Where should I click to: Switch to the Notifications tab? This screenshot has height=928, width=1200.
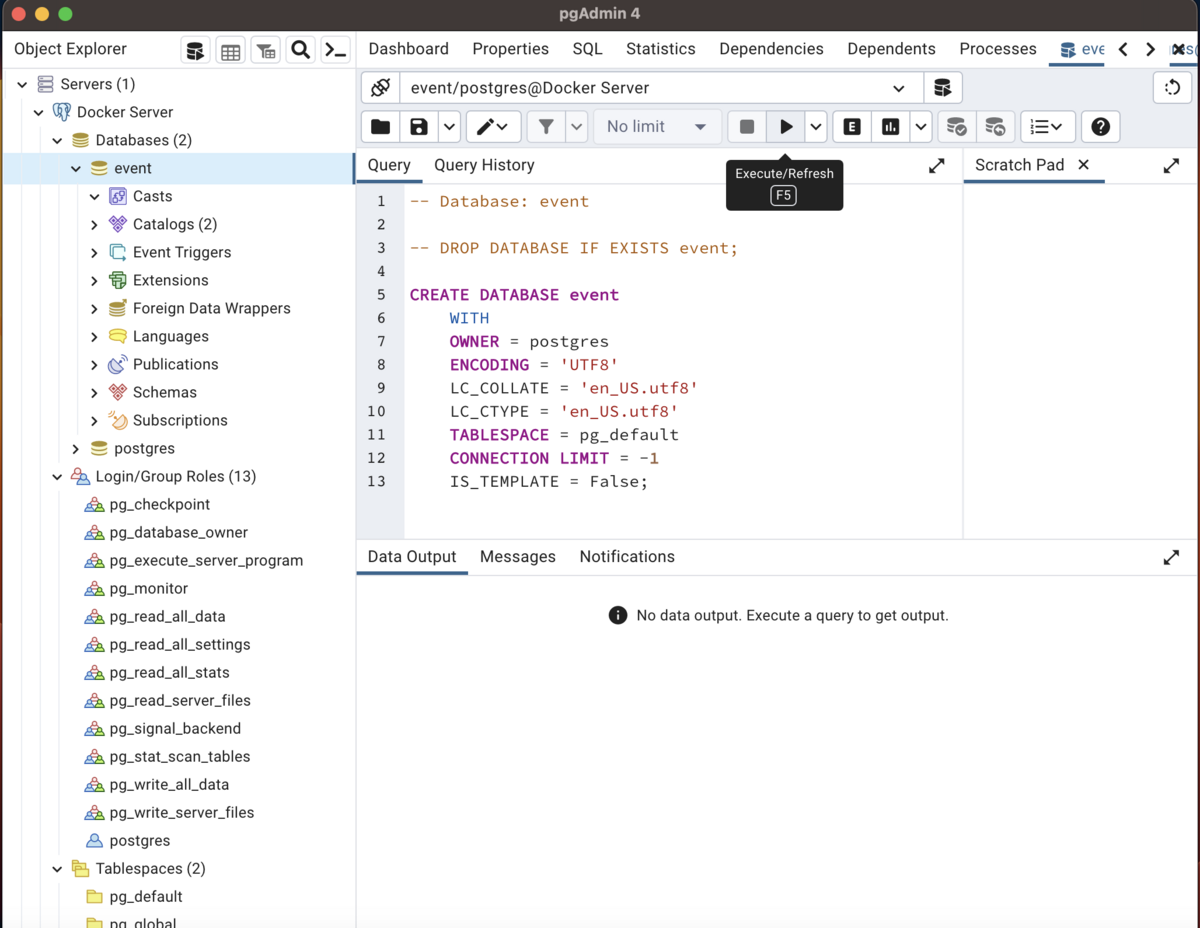coord(627,557)
